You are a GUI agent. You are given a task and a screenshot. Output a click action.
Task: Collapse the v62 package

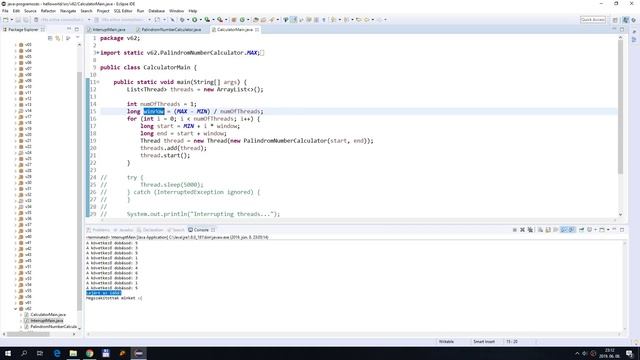(16, 309)
